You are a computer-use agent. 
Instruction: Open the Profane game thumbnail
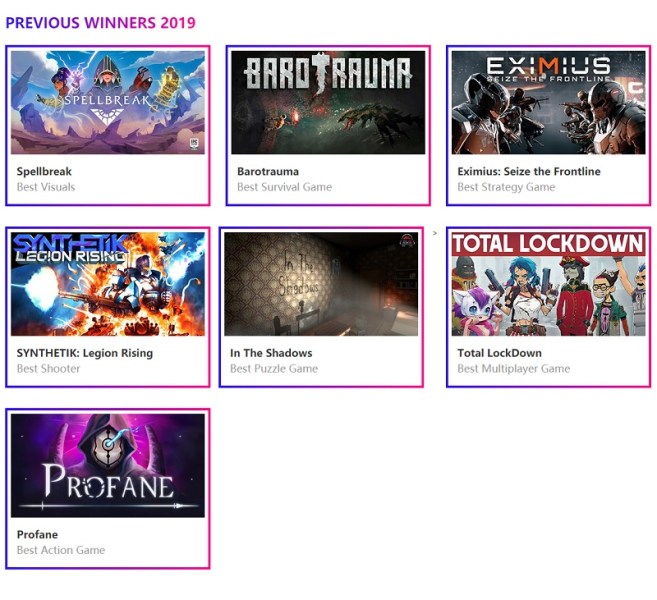[x=108, y=466]
